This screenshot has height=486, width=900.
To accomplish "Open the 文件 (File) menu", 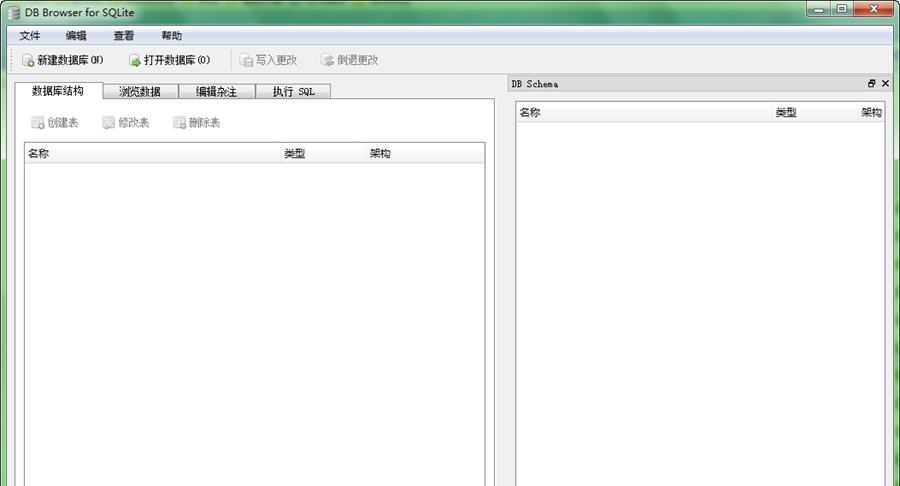I will point(30,36).
